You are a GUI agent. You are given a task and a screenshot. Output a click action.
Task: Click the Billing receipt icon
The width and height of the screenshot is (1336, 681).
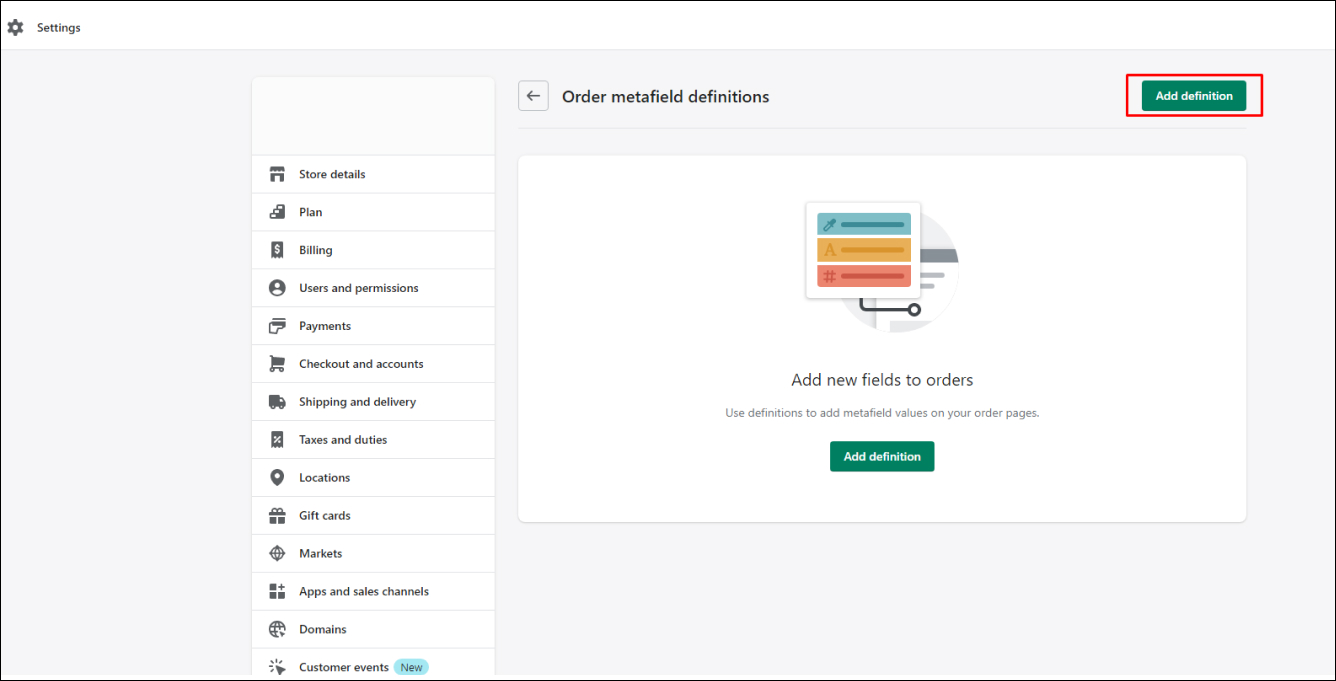pyautogui.click(x=277, y=250)
